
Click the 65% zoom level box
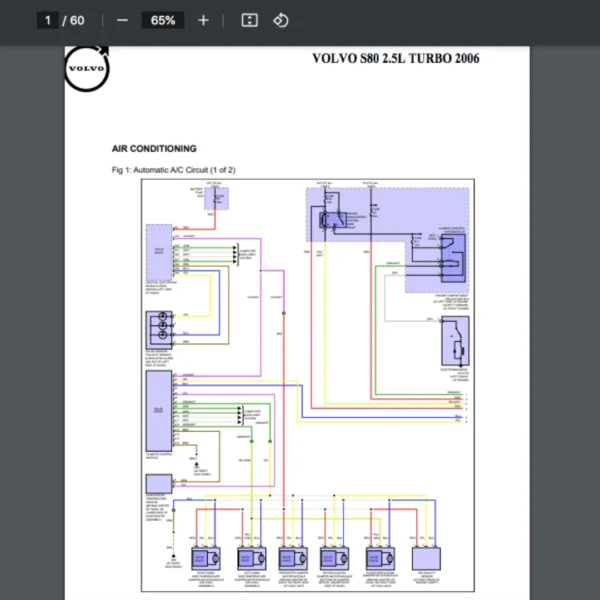coord(162,20)
